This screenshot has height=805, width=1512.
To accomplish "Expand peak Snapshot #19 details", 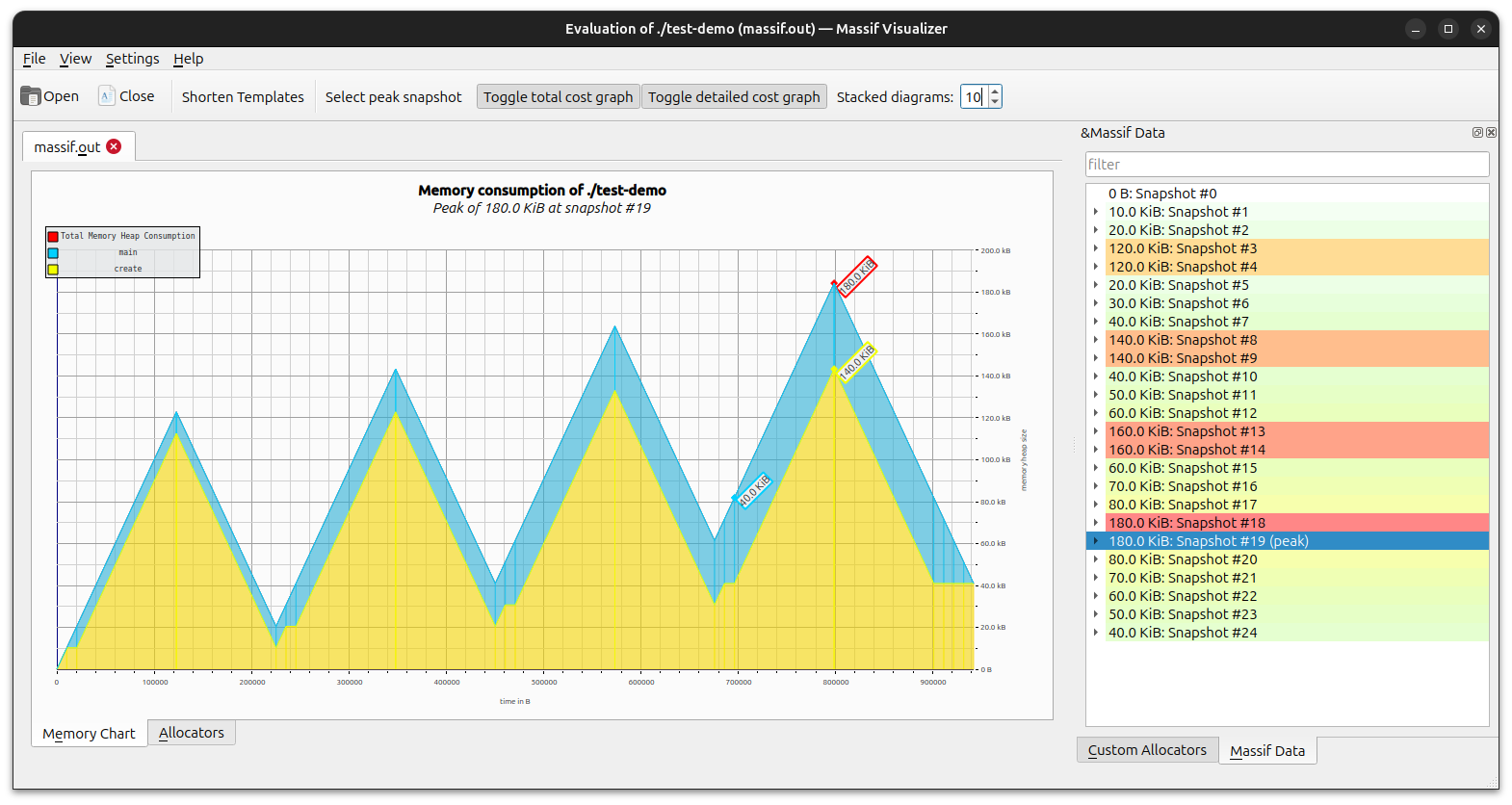I will pos(1096,541).
